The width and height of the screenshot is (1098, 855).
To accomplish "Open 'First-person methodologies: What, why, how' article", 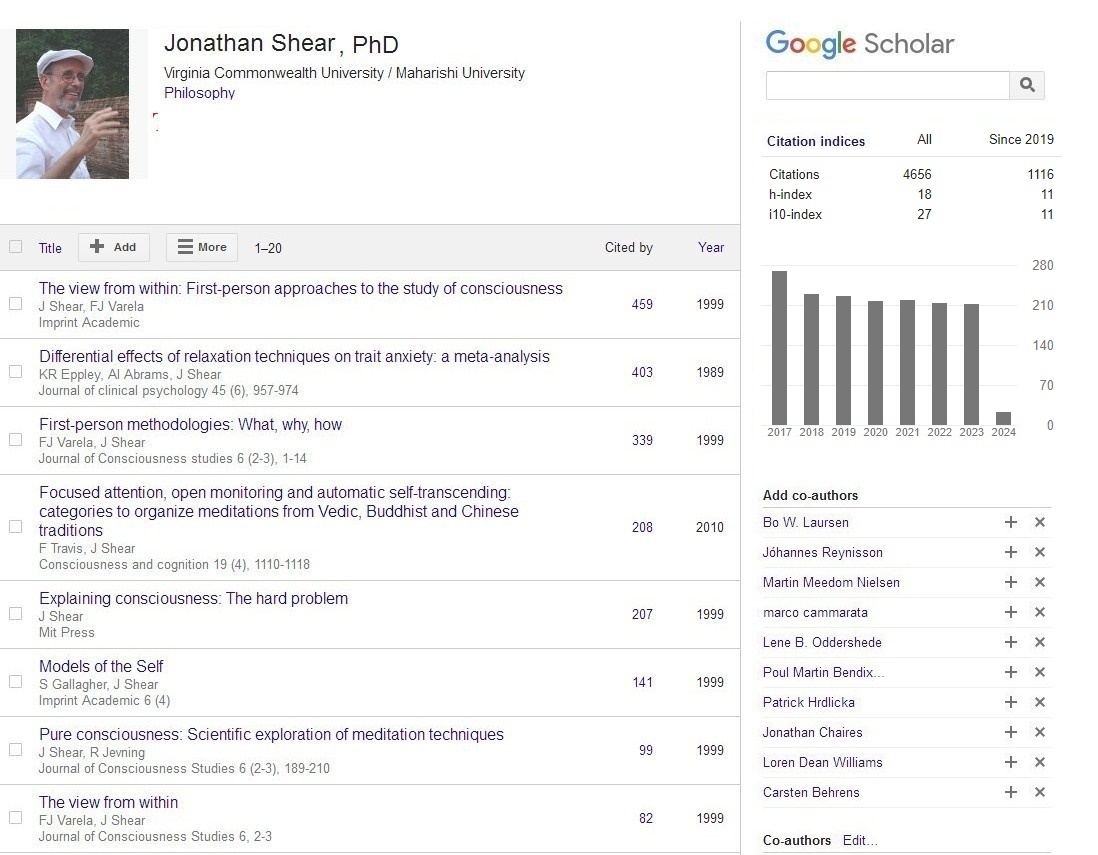I will click(190, 424).
